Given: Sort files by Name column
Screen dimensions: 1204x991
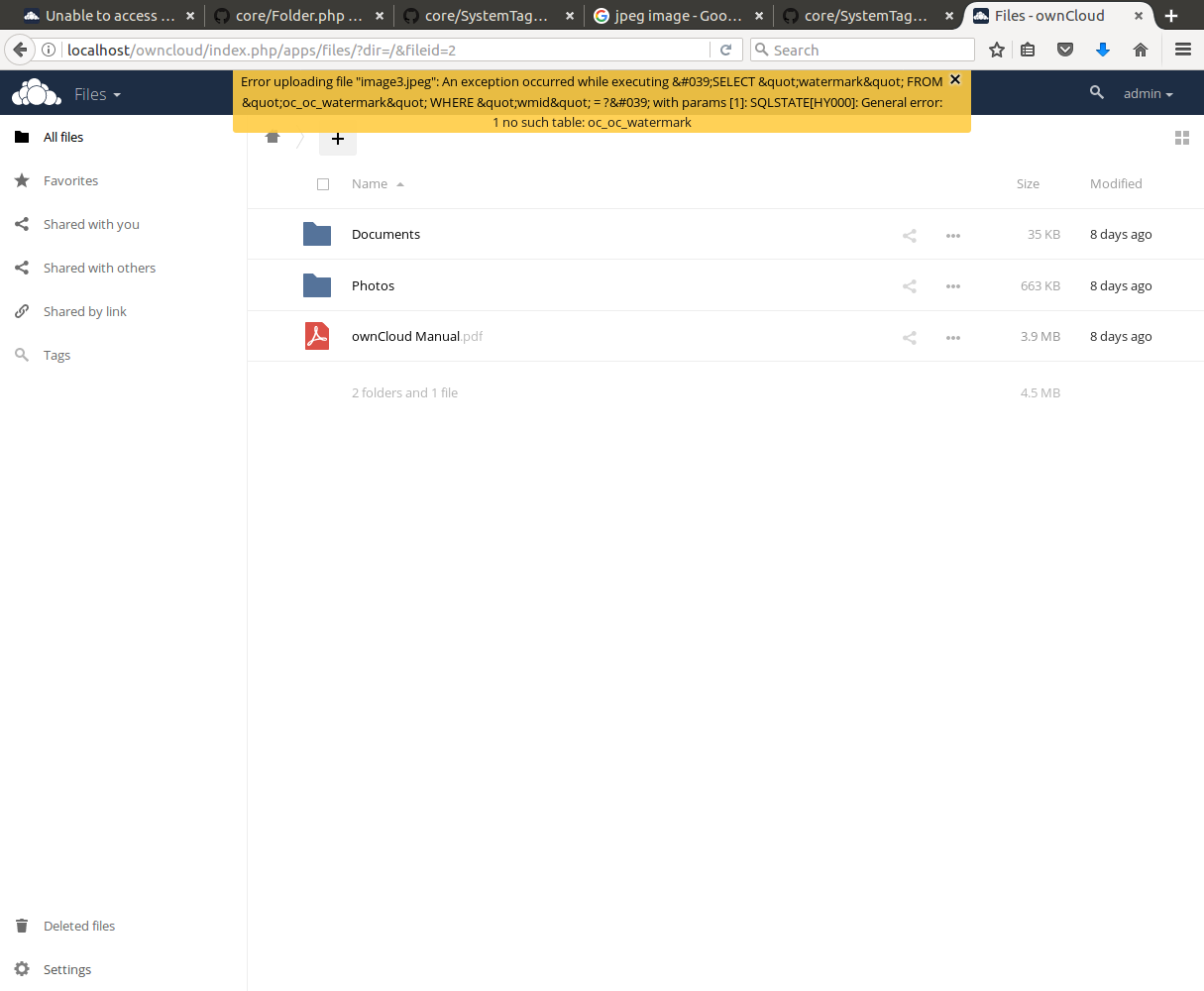Looking at the screenshot, I should pyautogui.click(x=378, y=183).
